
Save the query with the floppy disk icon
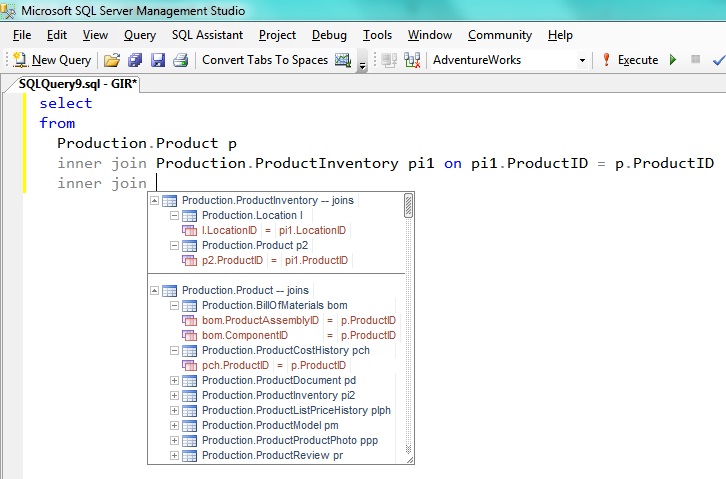click(158, 60)
